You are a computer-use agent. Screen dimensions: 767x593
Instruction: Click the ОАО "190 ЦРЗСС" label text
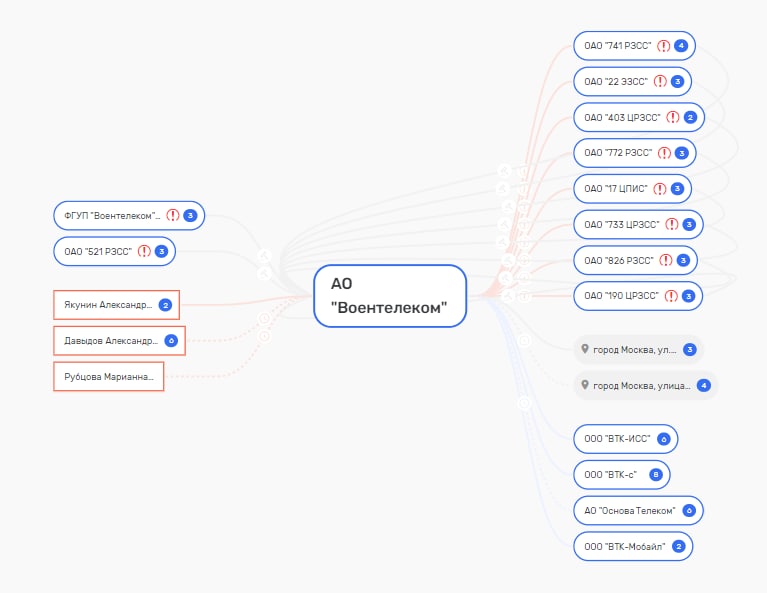[x=622, y=296]
